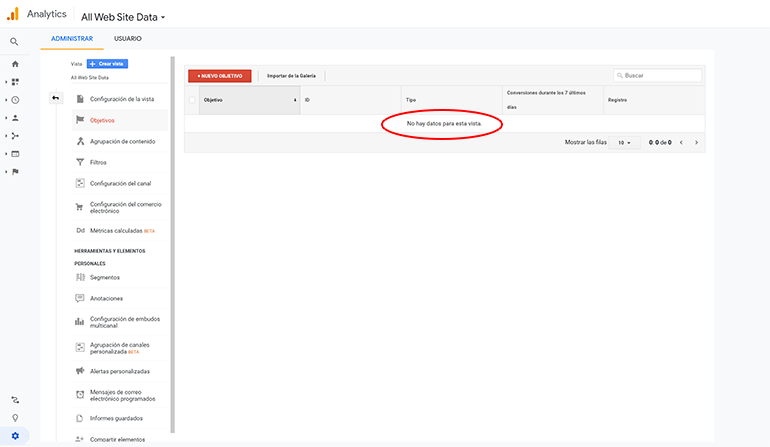Expand the real-time clock reports section
This screenshot has height=447, width=770.
point(15,100)
